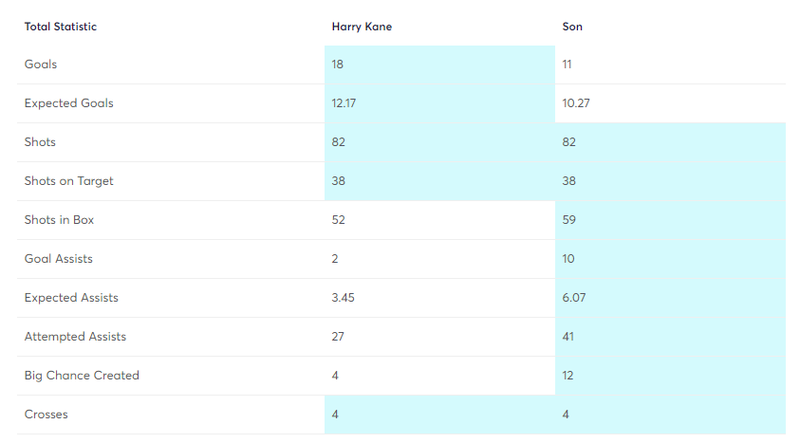Click the 12.17 expected goals value

(343, 103)
